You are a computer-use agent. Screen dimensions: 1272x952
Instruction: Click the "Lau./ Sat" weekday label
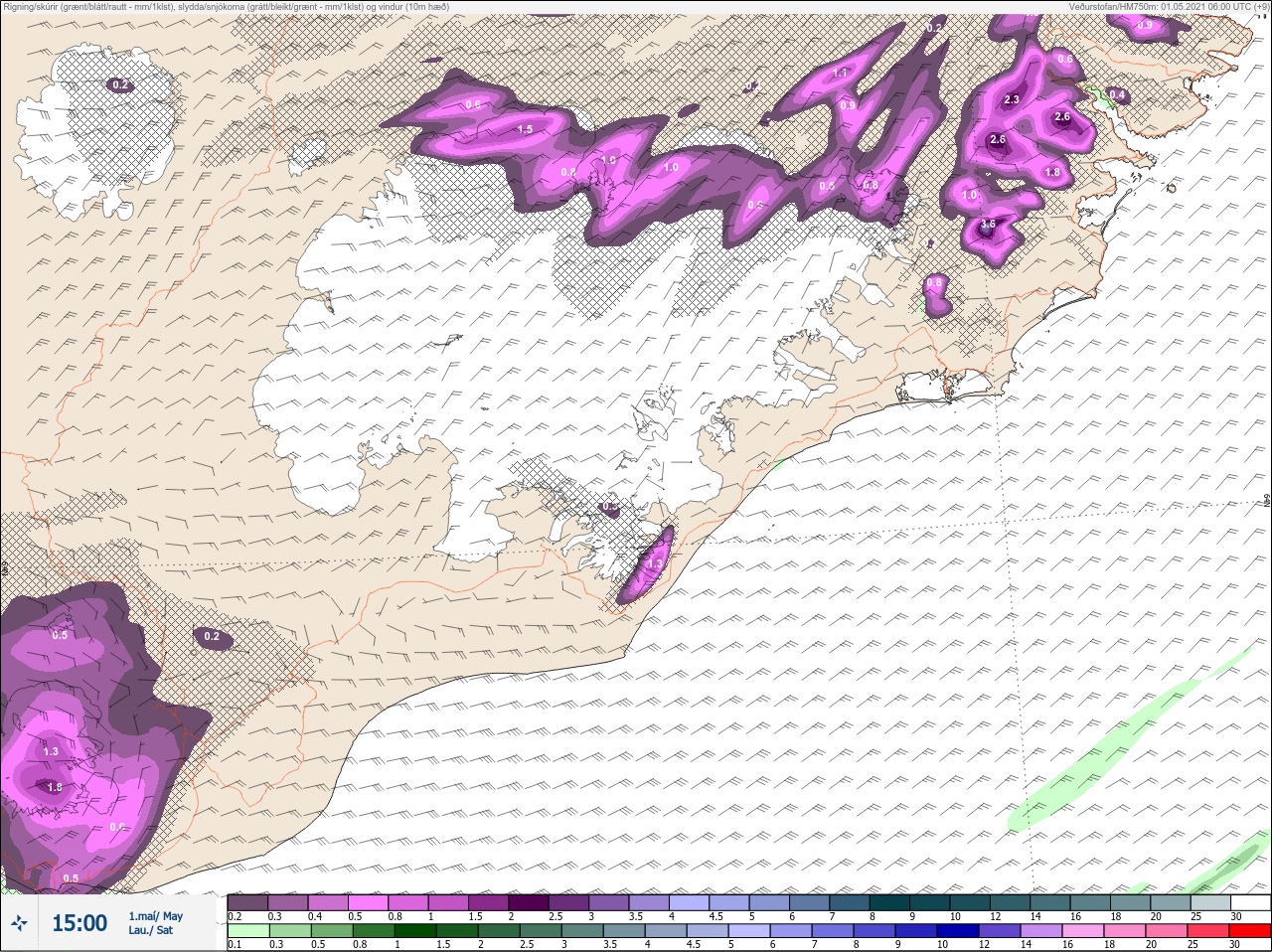pos(150,931)
